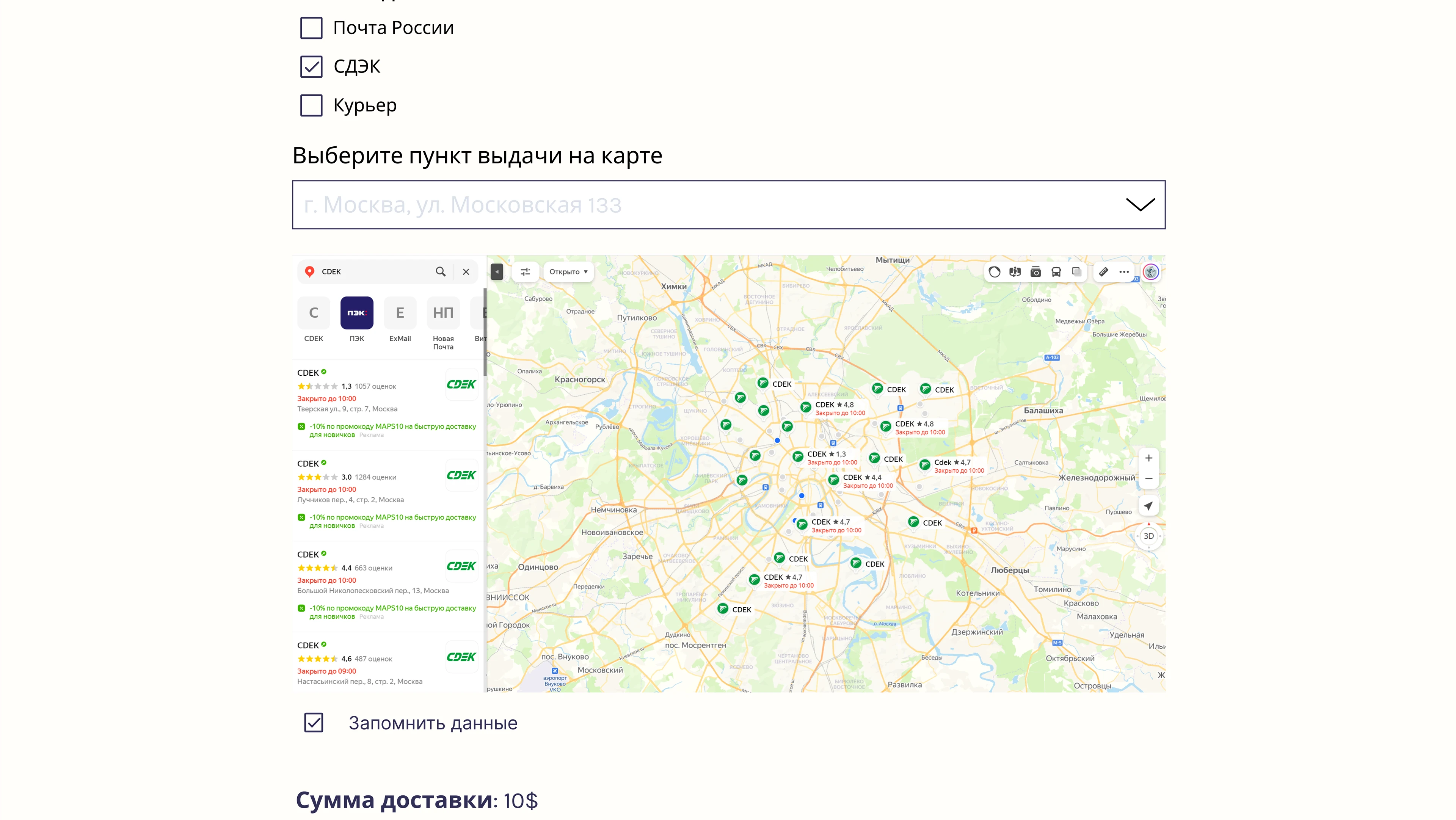Uncheck the СДЭК checkbox

pyautogui.click(x=311, y=67)
